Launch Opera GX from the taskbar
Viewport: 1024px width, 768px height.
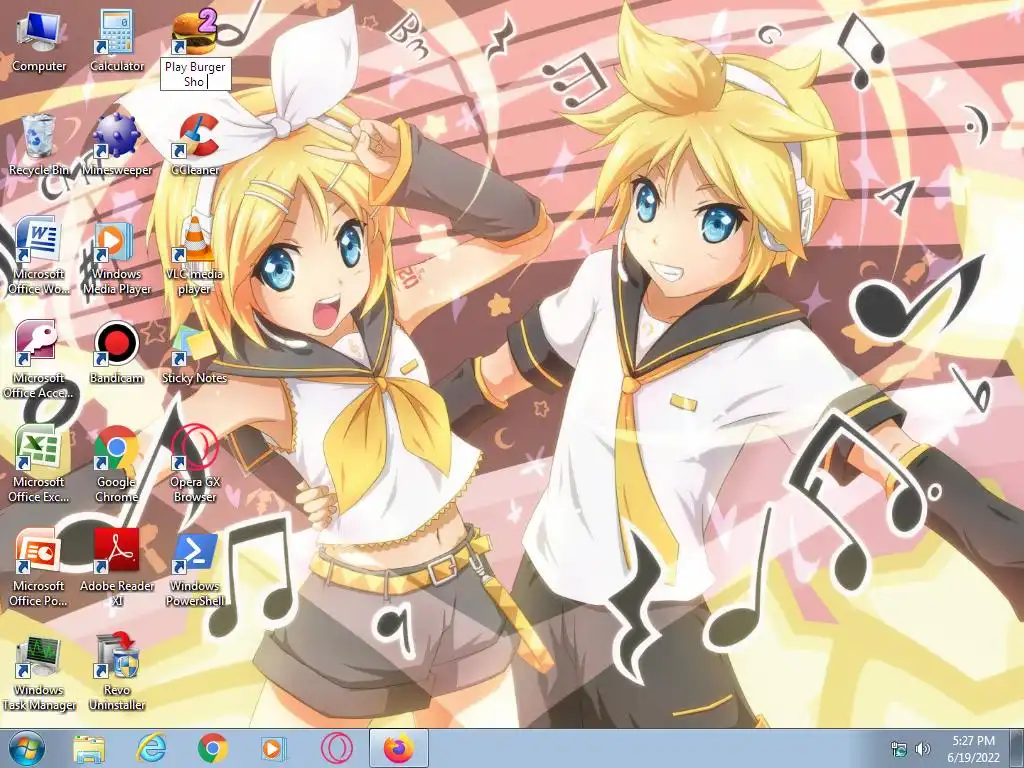336,748
